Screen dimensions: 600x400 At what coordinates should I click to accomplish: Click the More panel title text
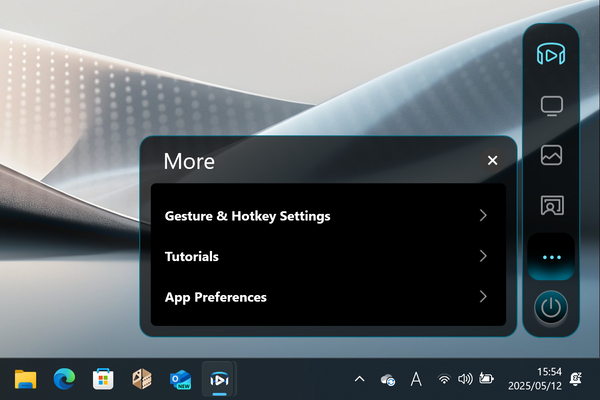189,161
